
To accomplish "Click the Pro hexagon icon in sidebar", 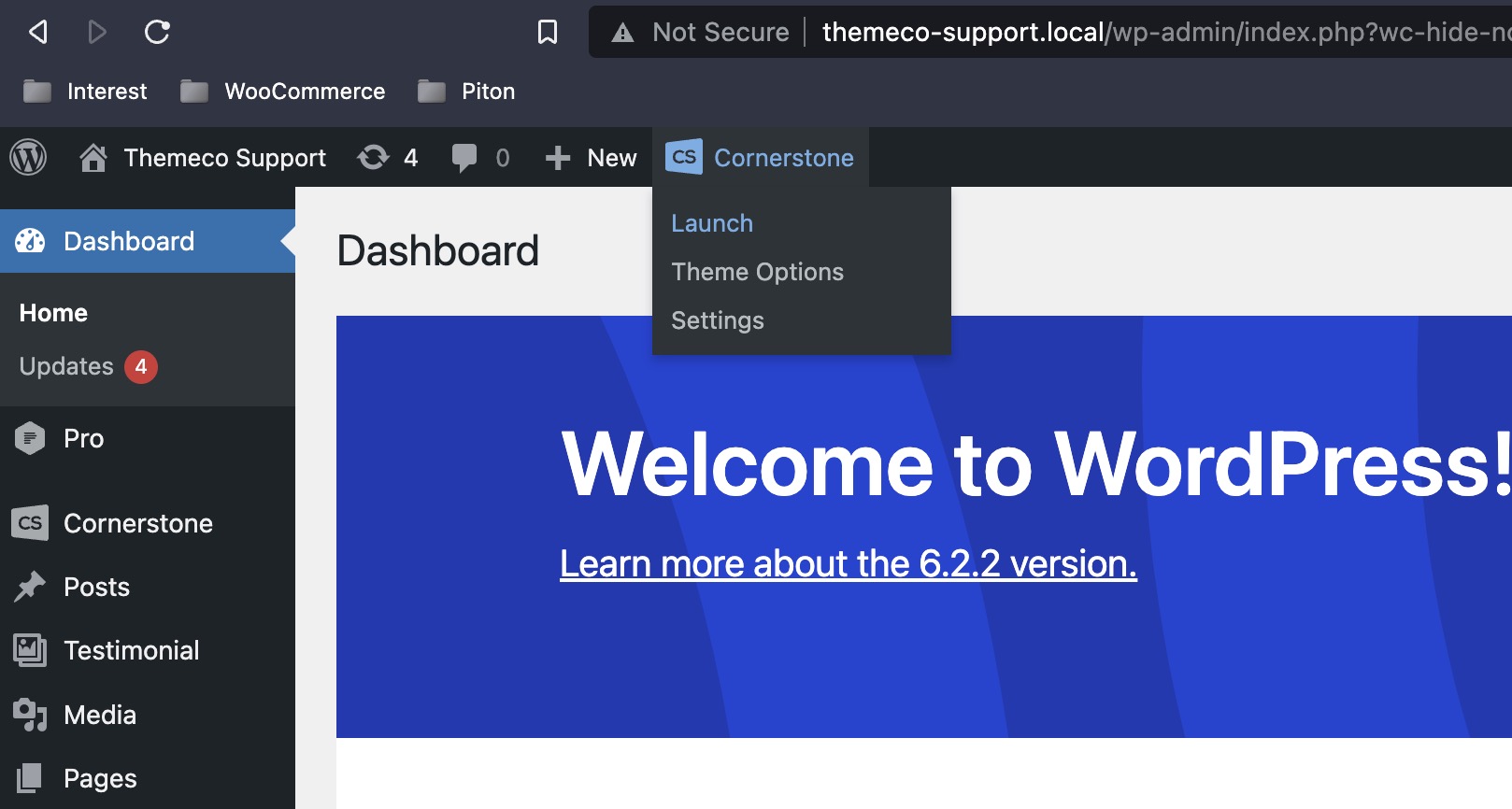I will [30, 438].
